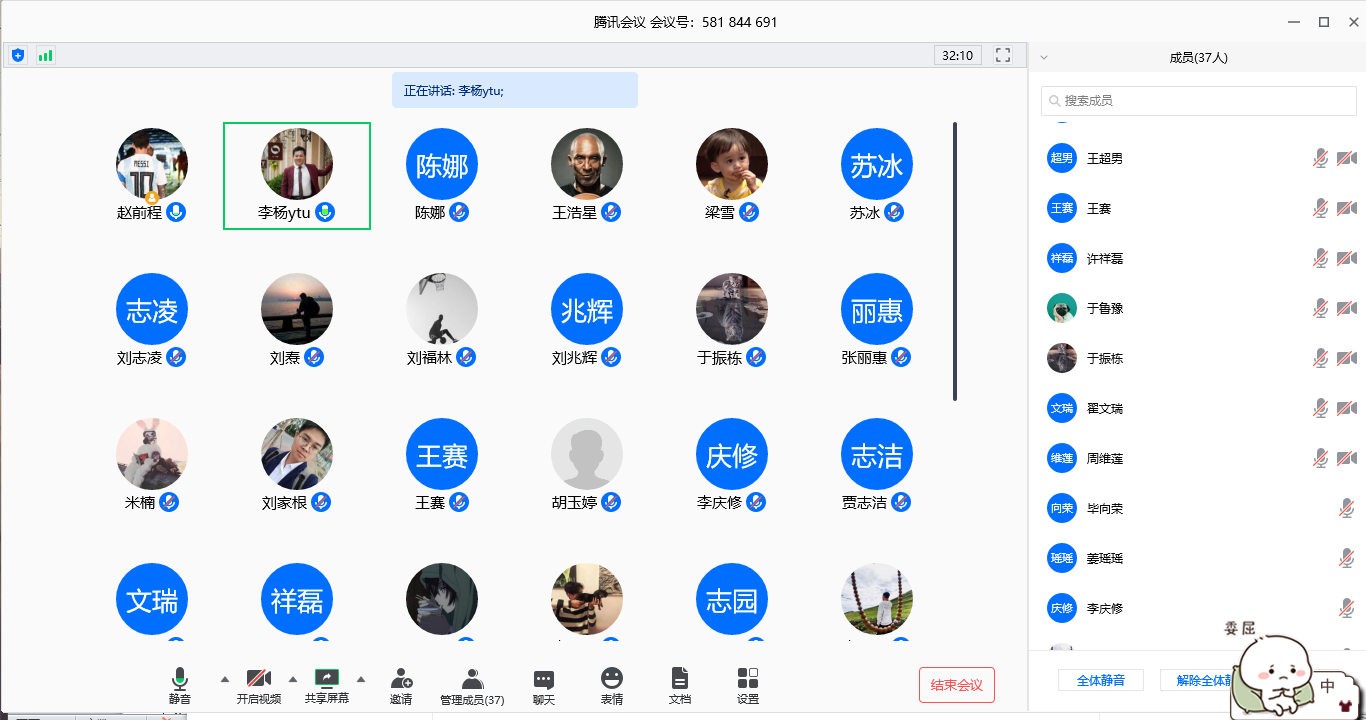Turn on camera with 开启视频
1366x720 pixels.
click(x=258, y=680)
